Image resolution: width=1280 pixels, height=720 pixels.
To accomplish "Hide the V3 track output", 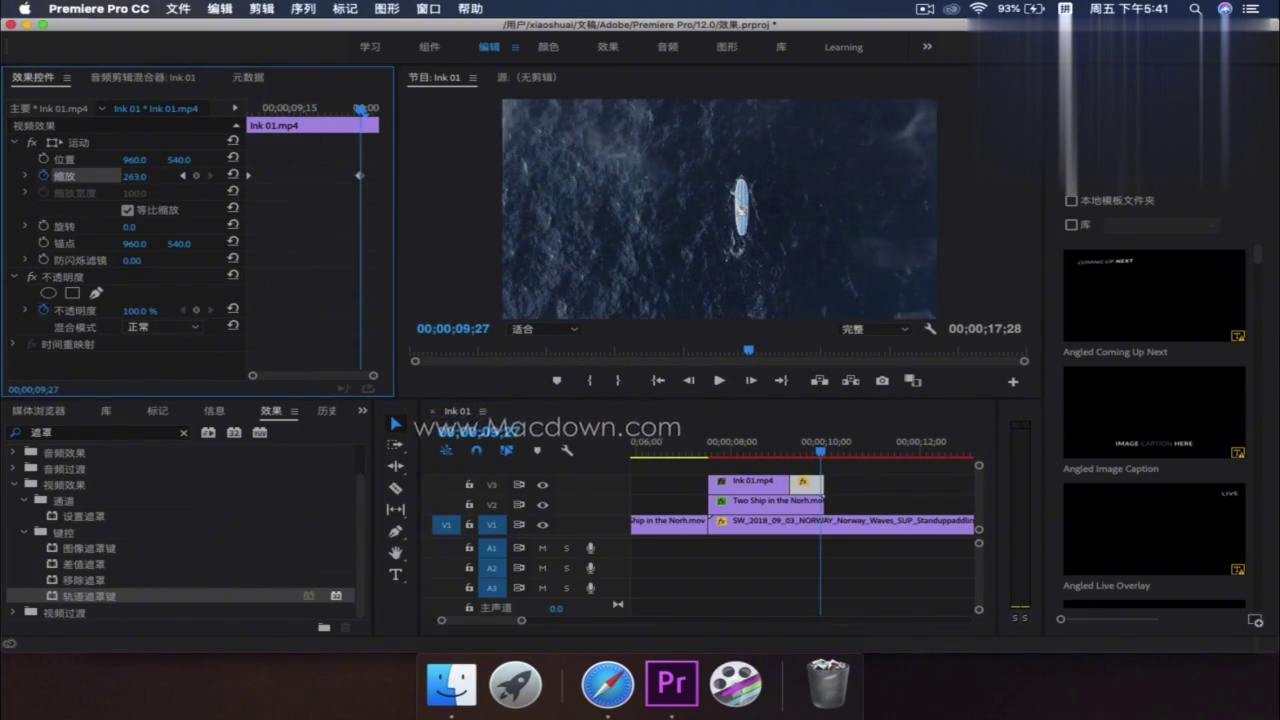I will (x=543, y=485).
